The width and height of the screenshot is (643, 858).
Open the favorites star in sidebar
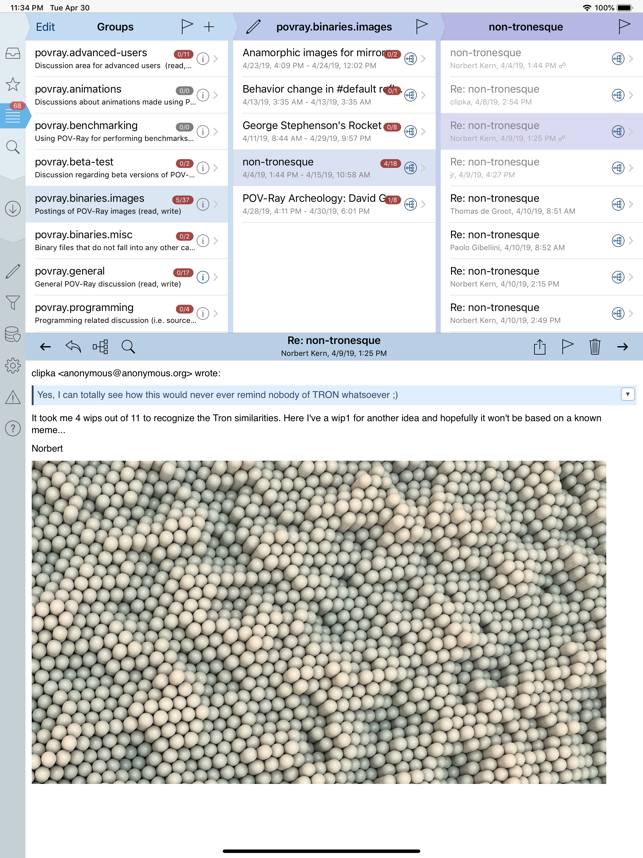13,84
